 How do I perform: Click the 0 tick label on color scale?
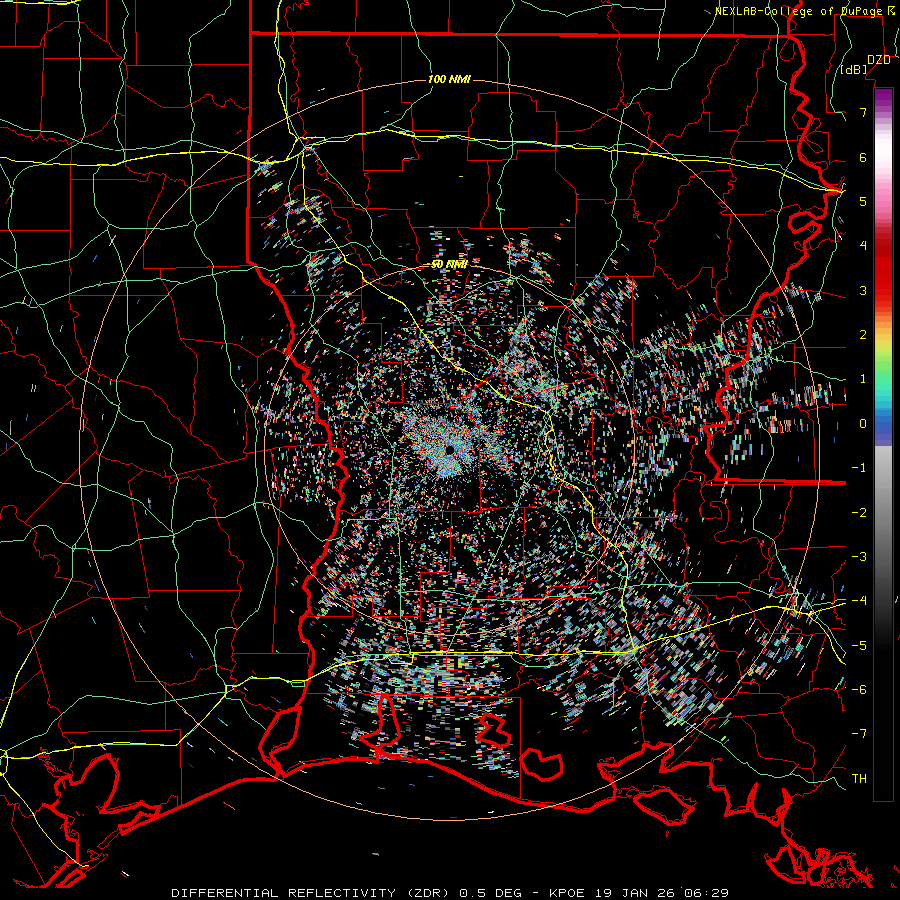coord(863,424)
